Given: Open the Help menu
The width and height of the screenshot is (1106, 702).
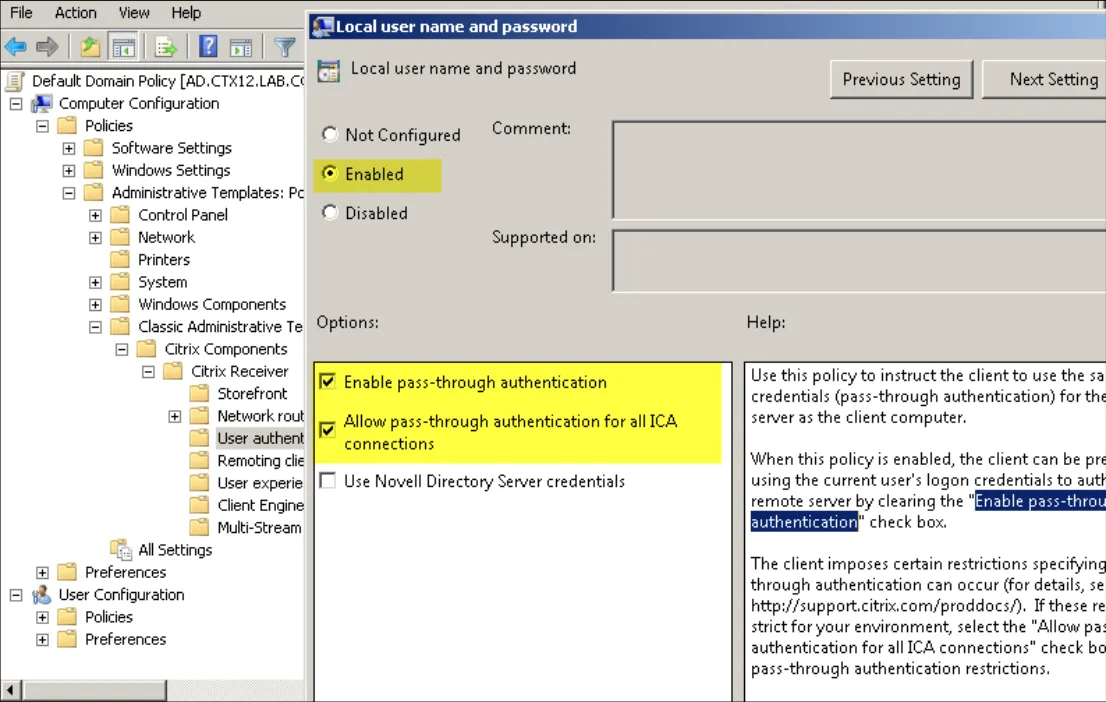Looking at the screenshot, I should [186, 13].
